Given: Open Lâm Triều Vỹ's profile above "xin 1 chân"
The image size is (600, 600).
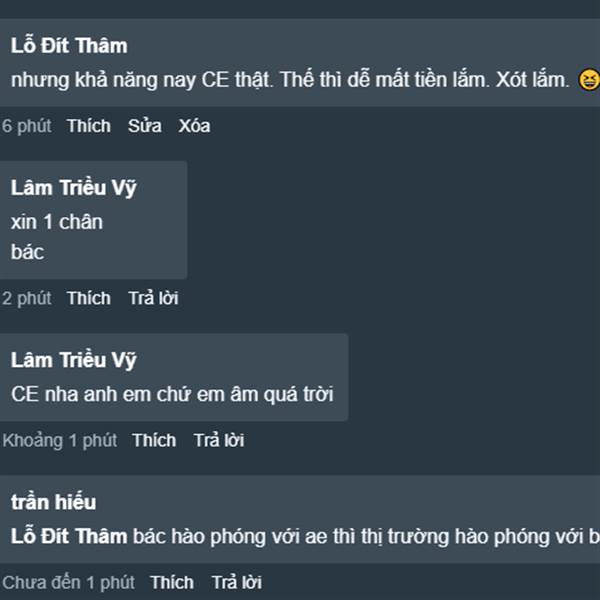Looking at the screenshot, I should (x=73, y=188).
